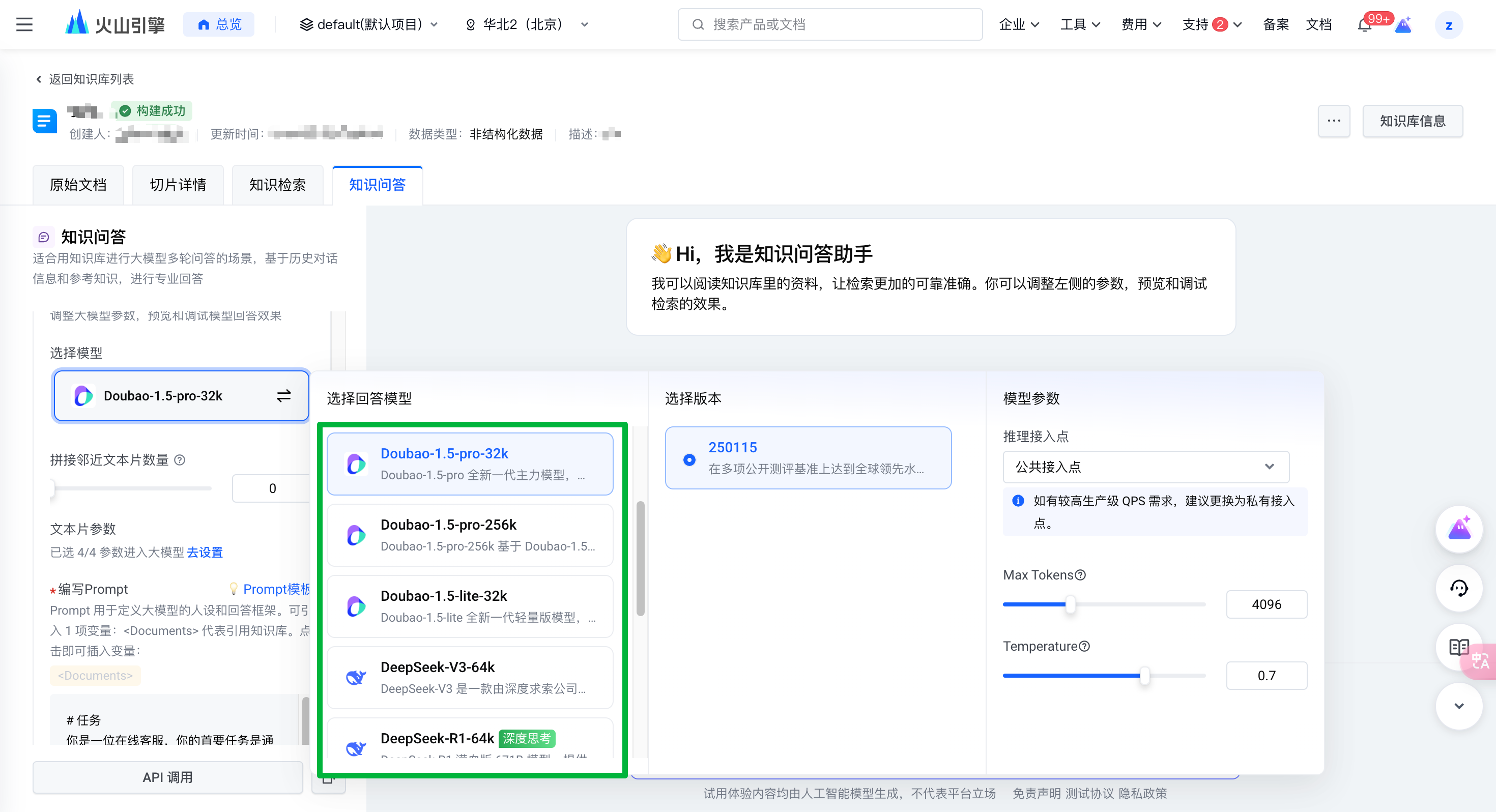Switch to the 原始文档 tab
Viewport: 1496px width, 812px height.
(78, 185)
